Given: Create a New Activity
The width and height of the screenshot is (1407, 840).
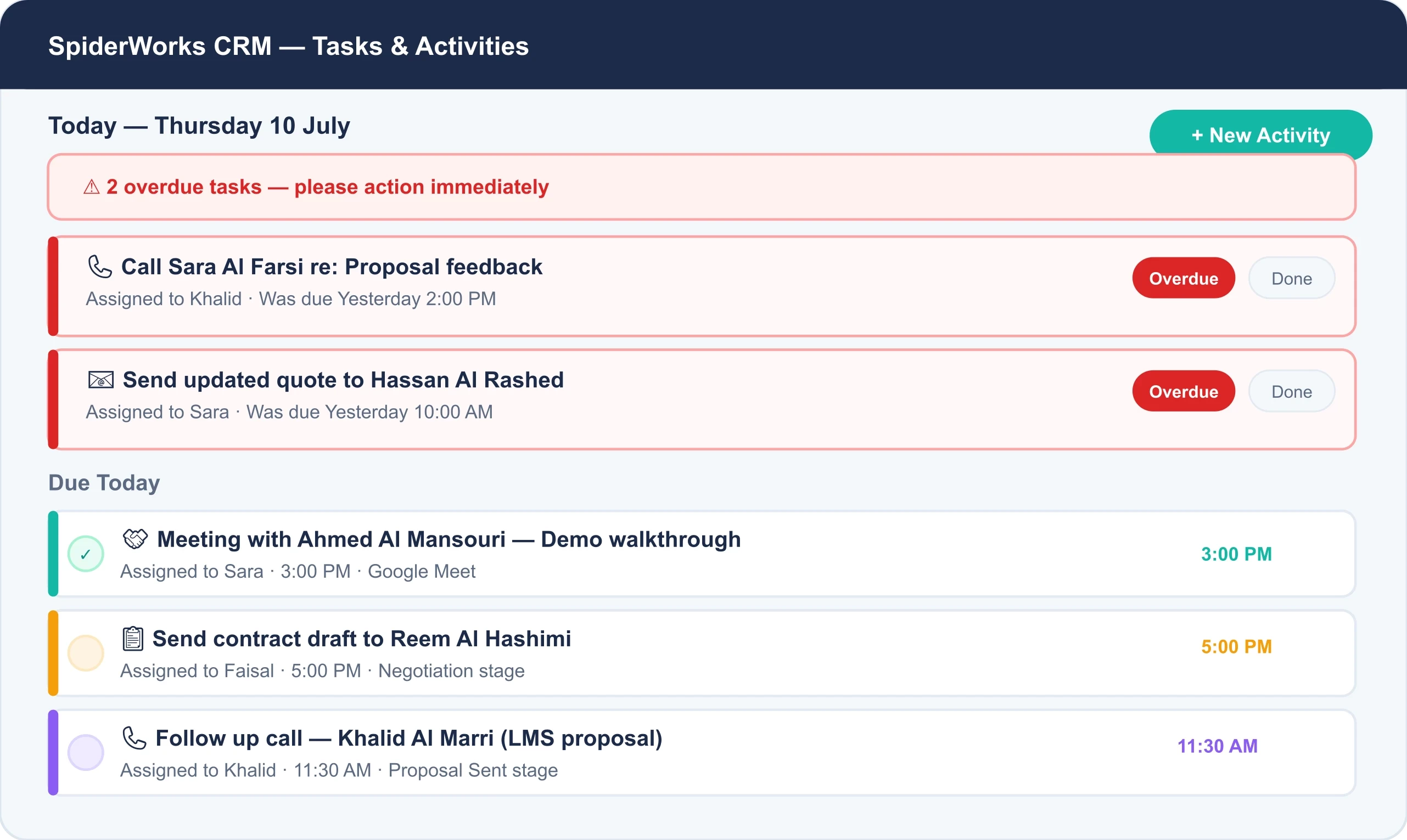Looking at the screenshot, I should point(1261,135).
